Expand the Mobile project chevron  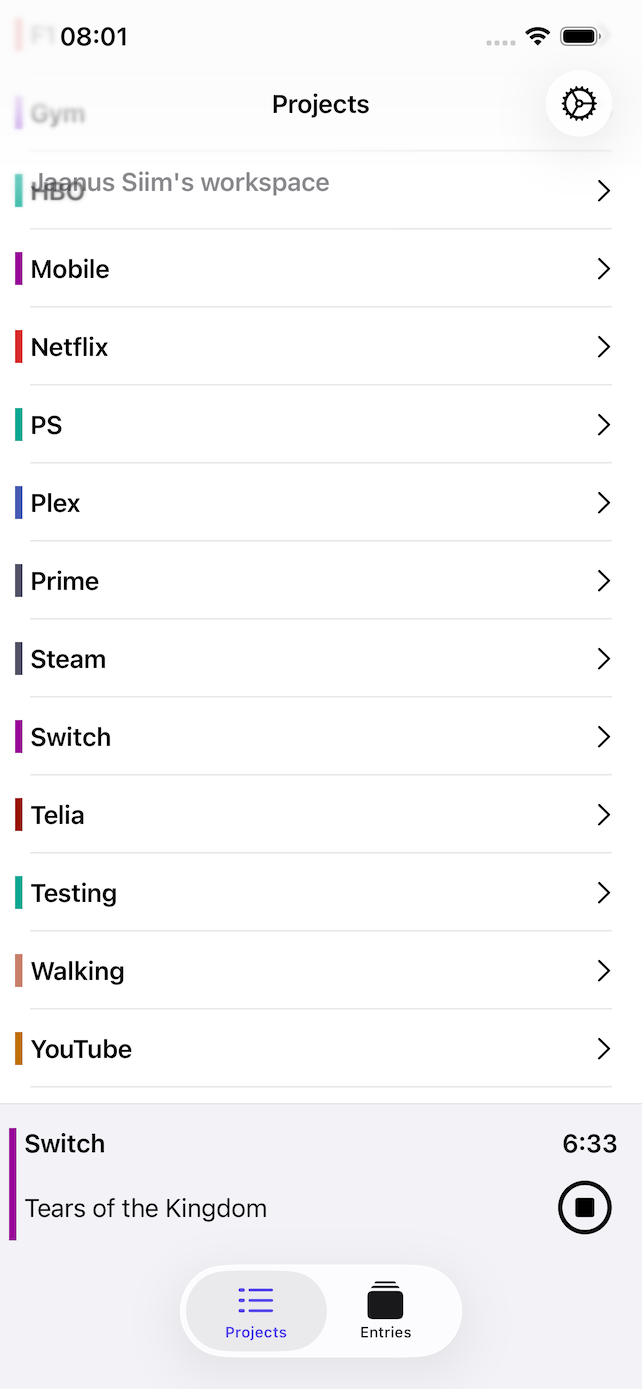point(603,268)
